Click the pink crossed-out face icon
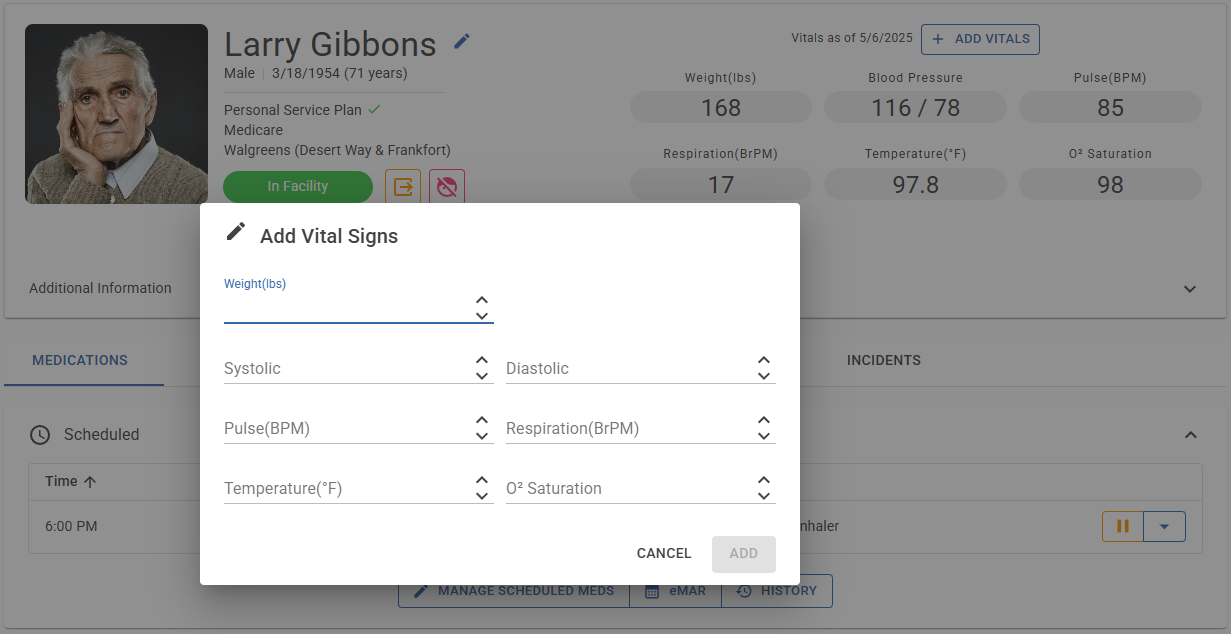Viewport: 1231px width, 634px height. click(x=447, y=187)
